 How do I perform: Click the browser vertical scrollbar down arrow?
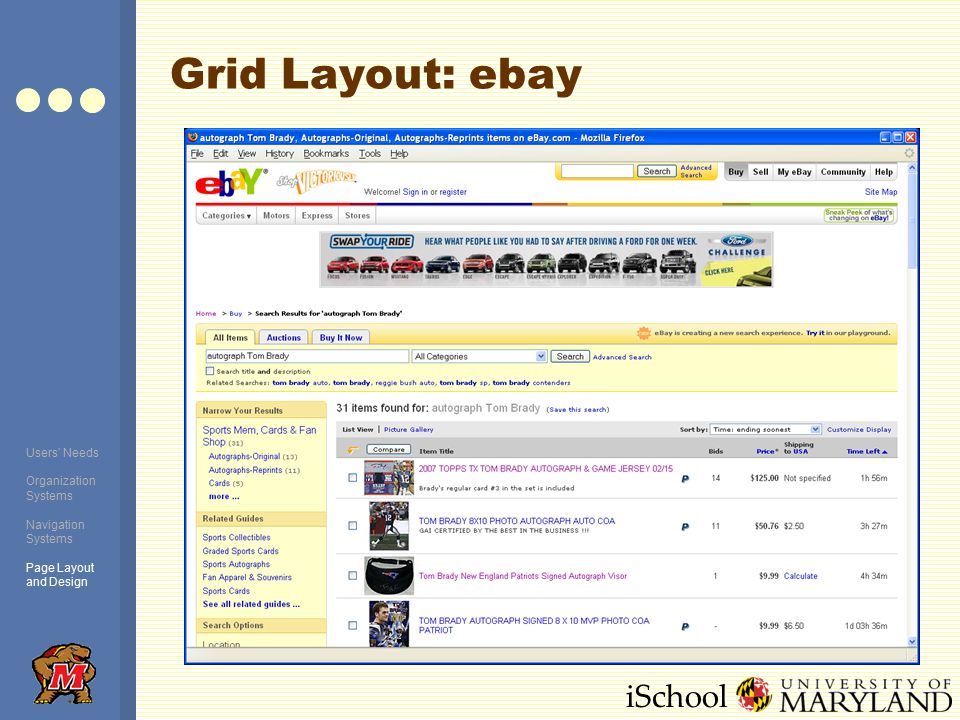912,642
